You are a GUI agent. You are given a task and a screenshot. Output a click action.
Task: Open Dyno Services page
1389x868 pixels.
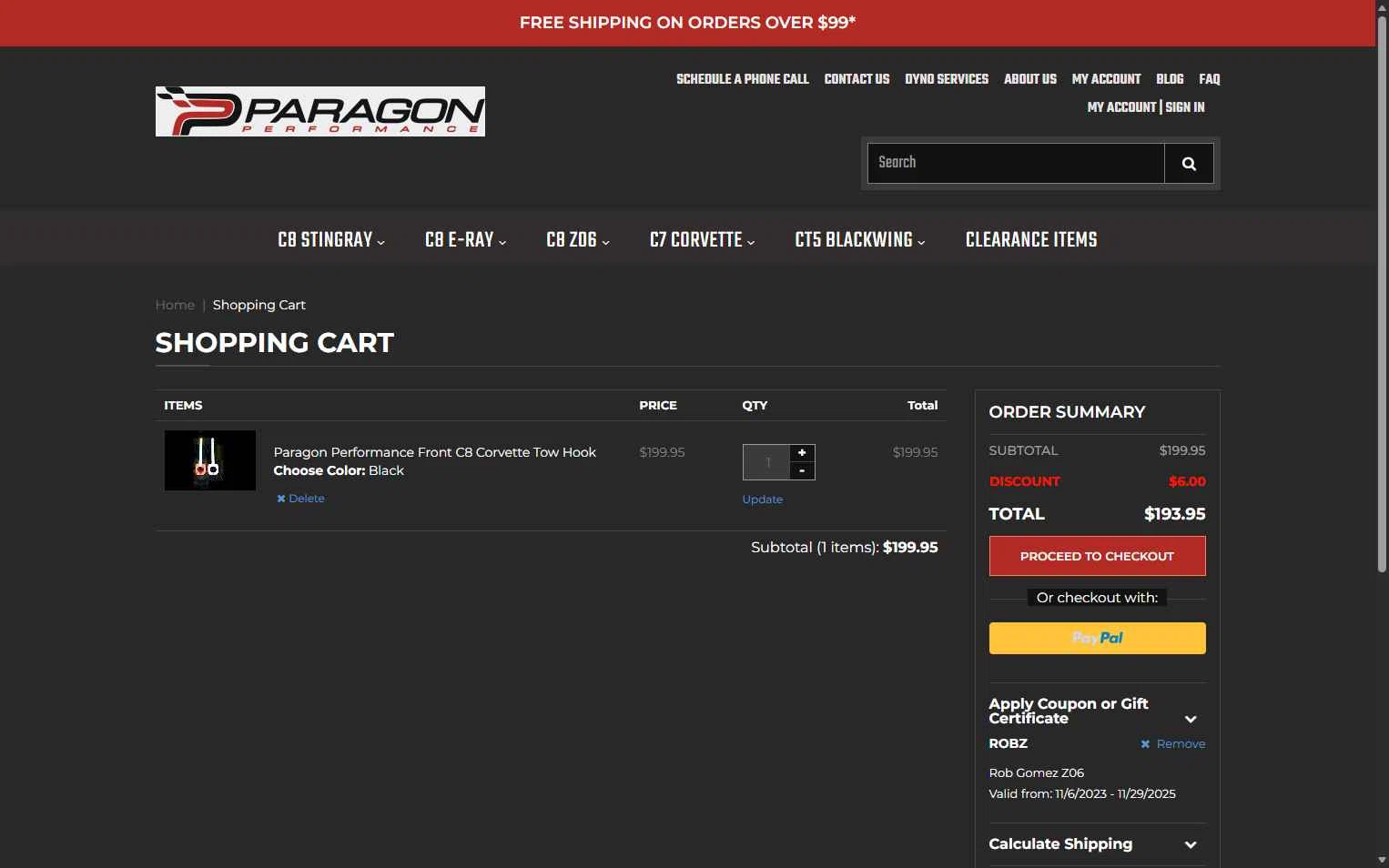[x=947, y=79]
